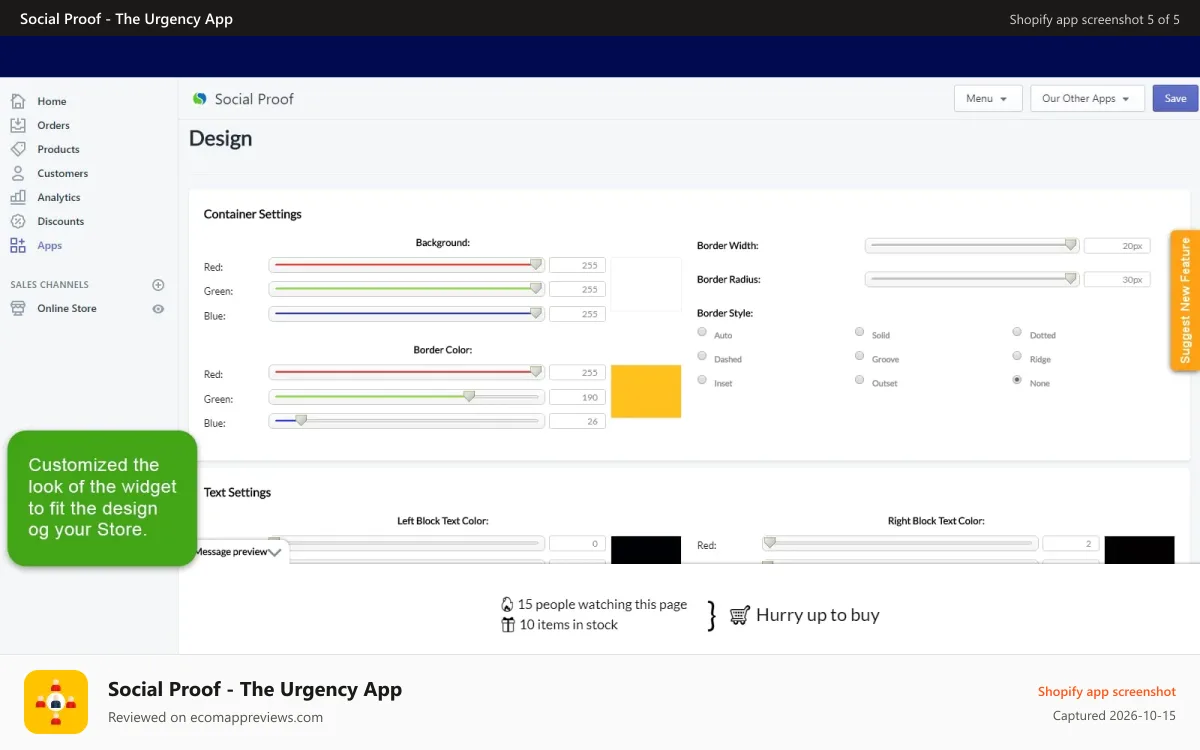Screen dimensions: 1200x750
Task: Open Products in the sidebar
Action: [x=58, y=149]
